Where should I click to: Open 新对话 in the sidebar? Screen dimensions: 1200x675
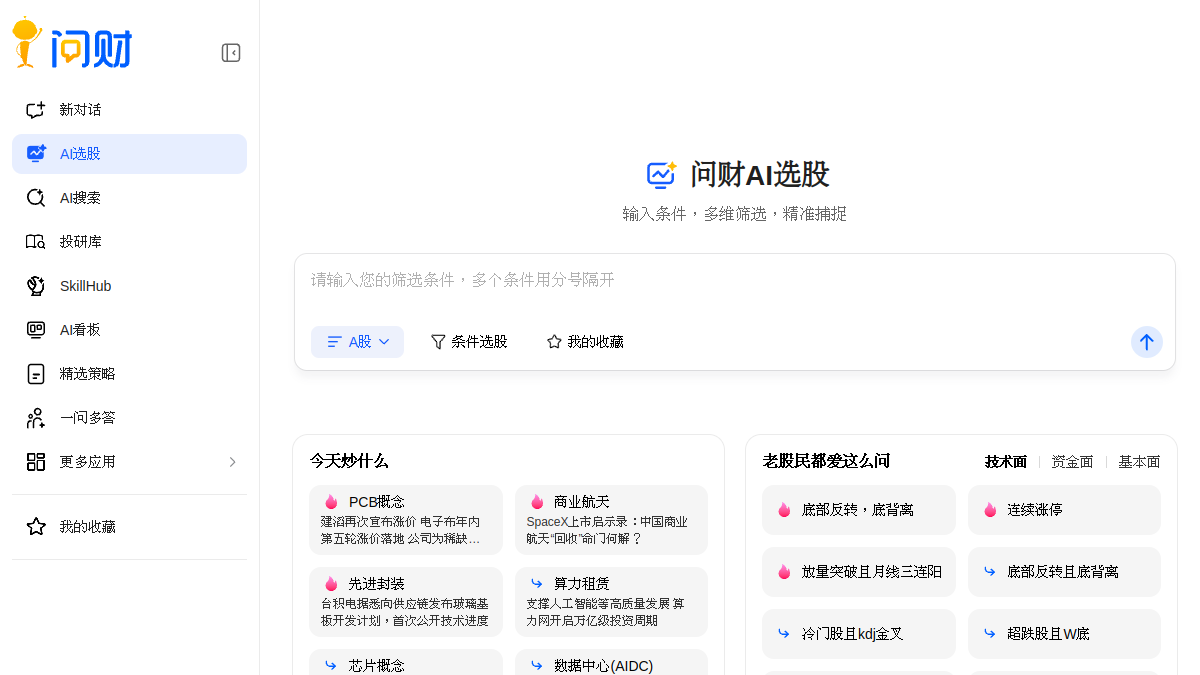[129, 110]
